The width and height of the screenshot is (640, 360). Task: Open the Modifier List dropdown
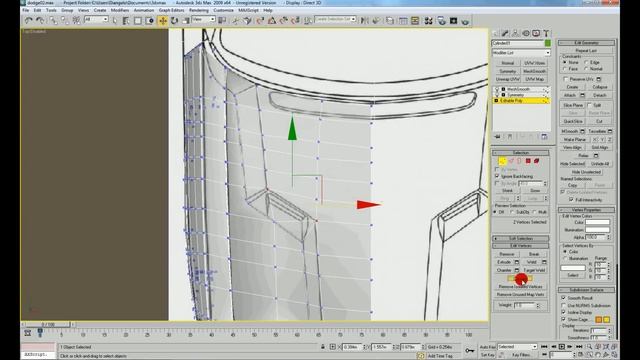(521, 53)
